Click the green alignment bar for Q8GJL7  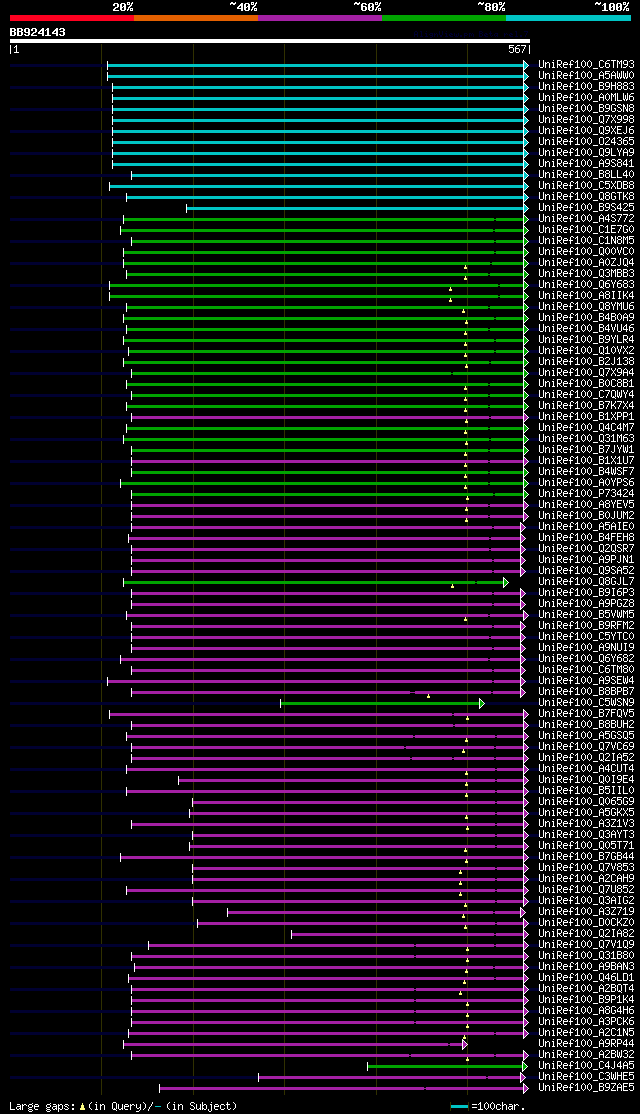[316, 582]
